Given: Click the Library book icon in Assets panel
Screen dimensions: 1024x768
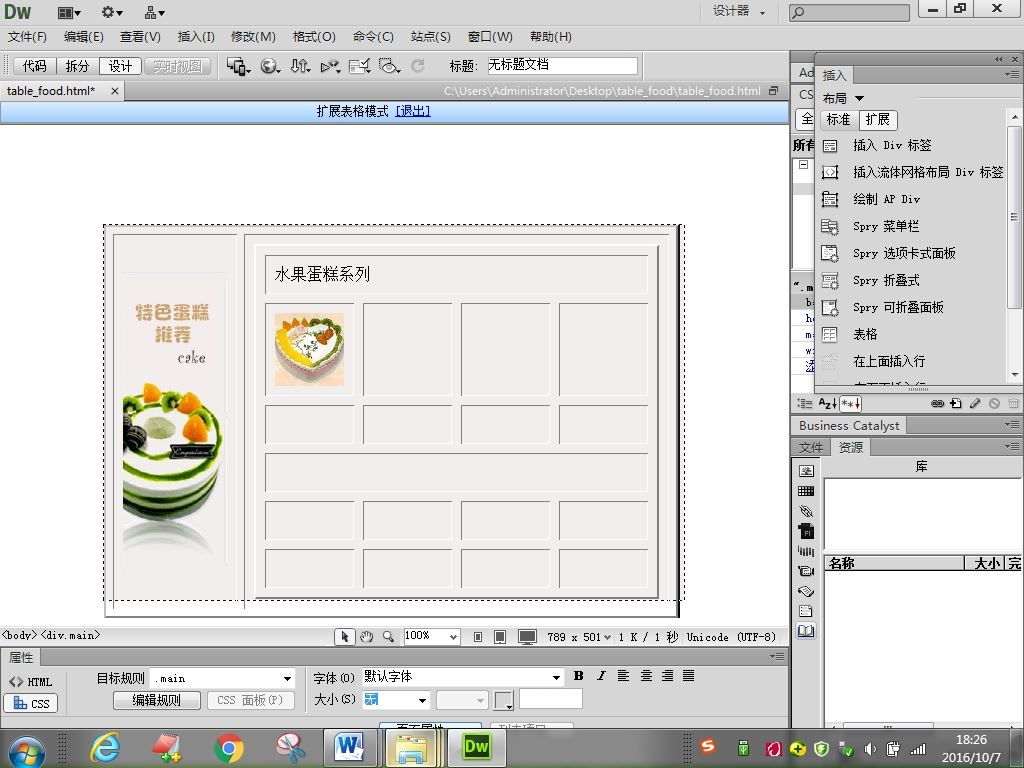Looking at the screenshot, I should tap(807, 631).
